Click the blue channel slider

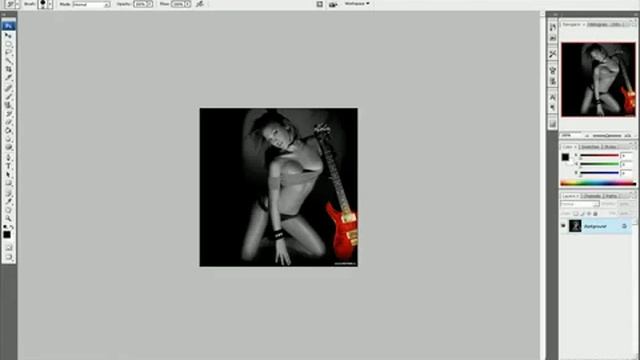coord(600,173)
